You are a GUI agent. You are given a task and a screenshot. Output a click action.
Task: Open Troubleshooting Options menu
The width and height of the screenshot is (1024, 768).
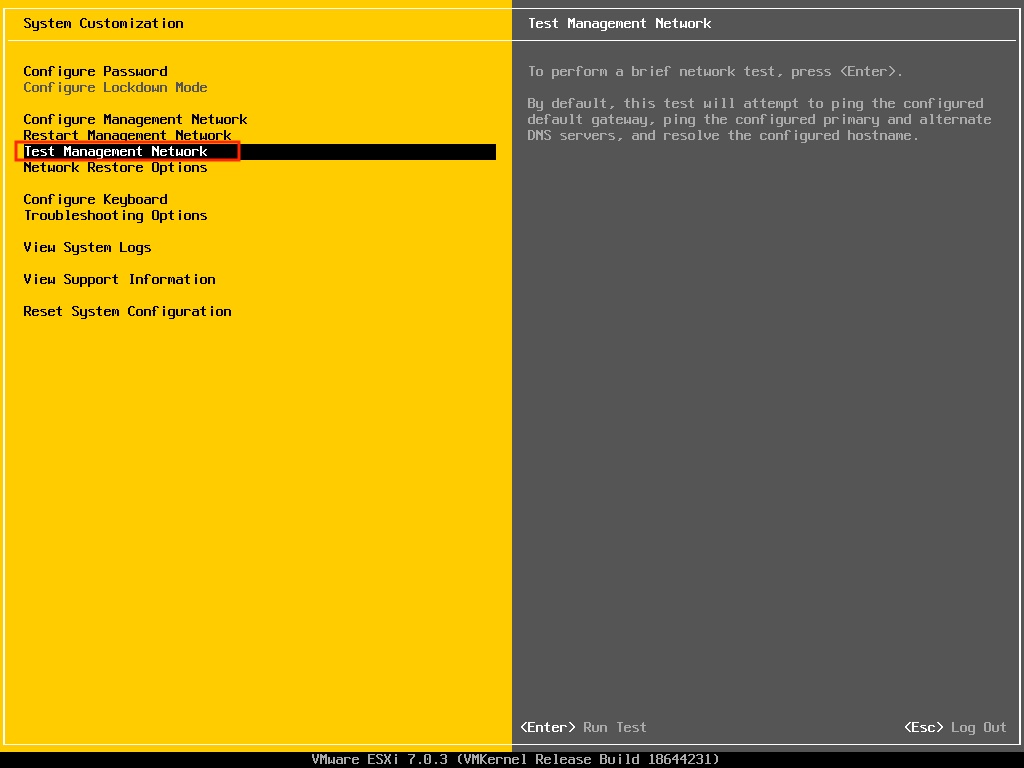click(x=115, y=215)
